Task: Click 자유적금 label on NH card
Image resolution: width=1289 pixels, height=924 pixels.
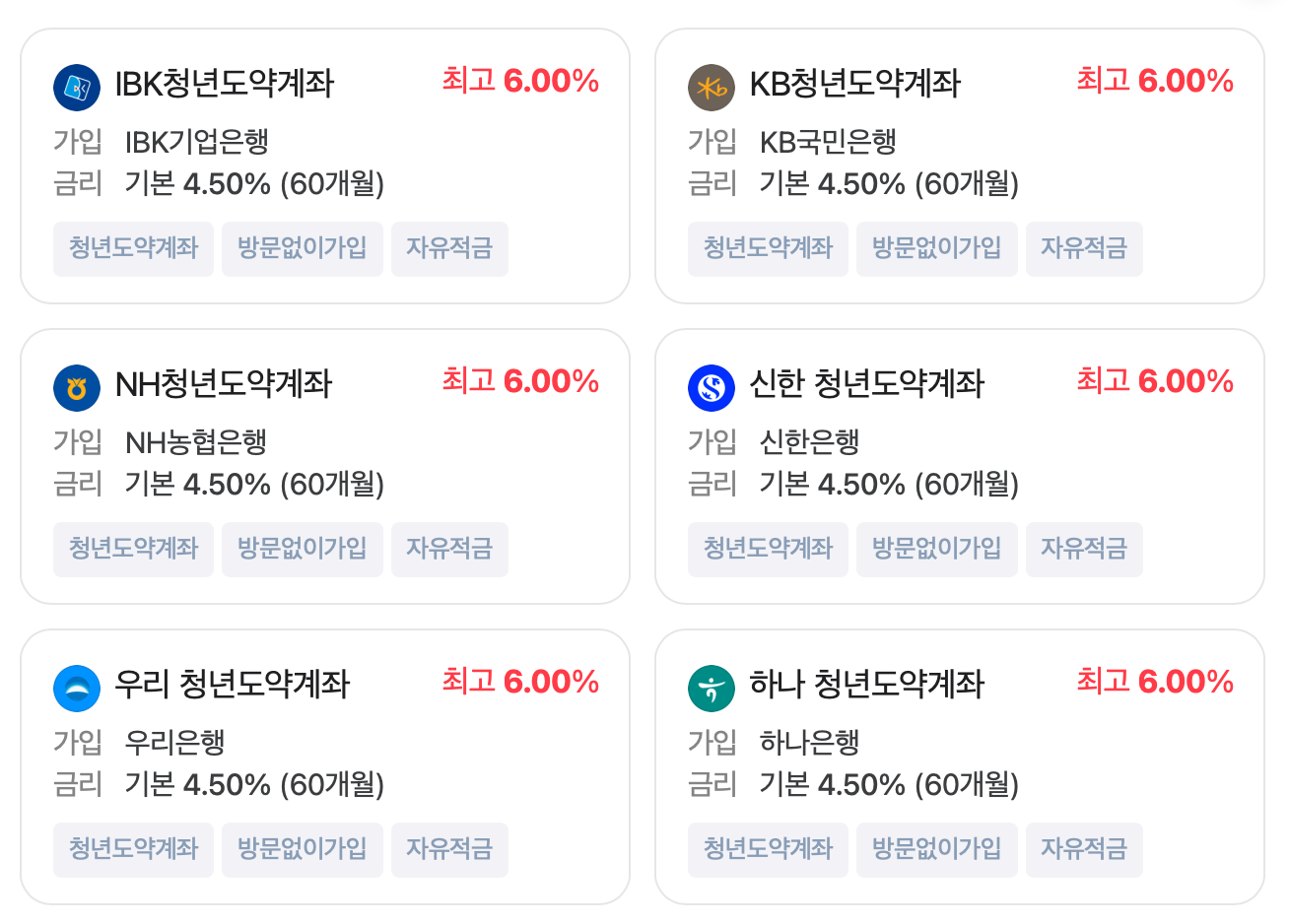Action: 449,550
